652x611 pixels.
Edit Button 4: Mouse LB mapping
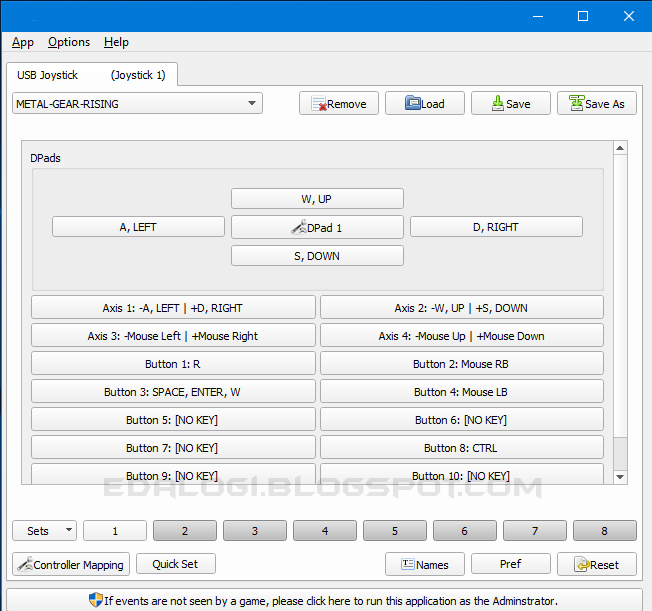[462, 391]
